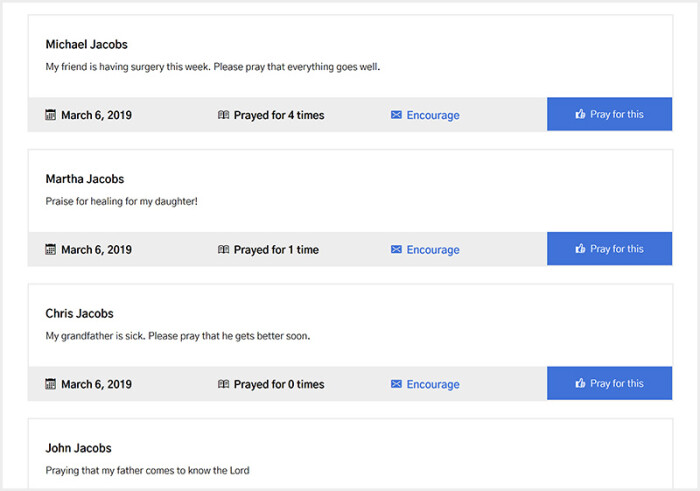Click Chris Jacobs grandfather prayer text
Image resolution: width=700 pixels, height=491 pixels.
pos(177,336)
